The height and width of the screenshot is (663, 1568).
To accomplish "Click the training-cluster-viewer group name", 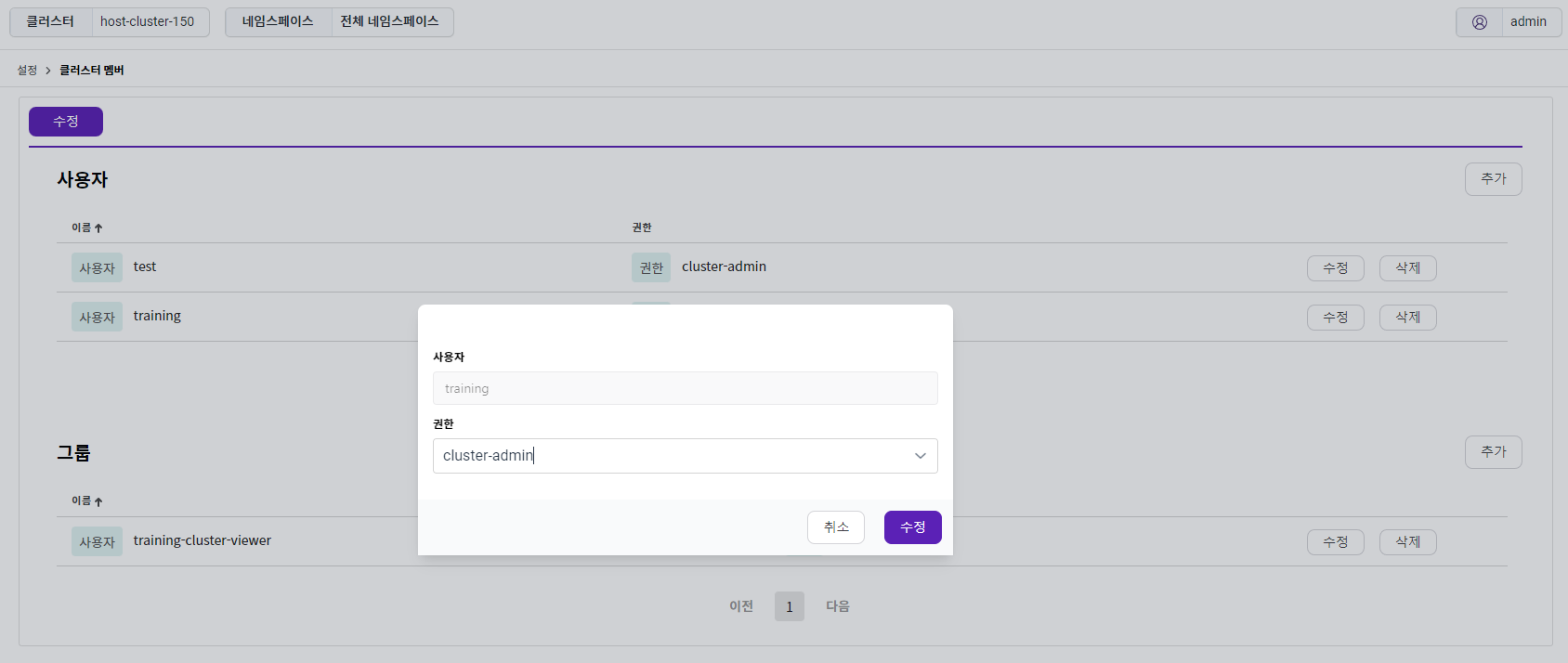I will [x=203, y=541].
